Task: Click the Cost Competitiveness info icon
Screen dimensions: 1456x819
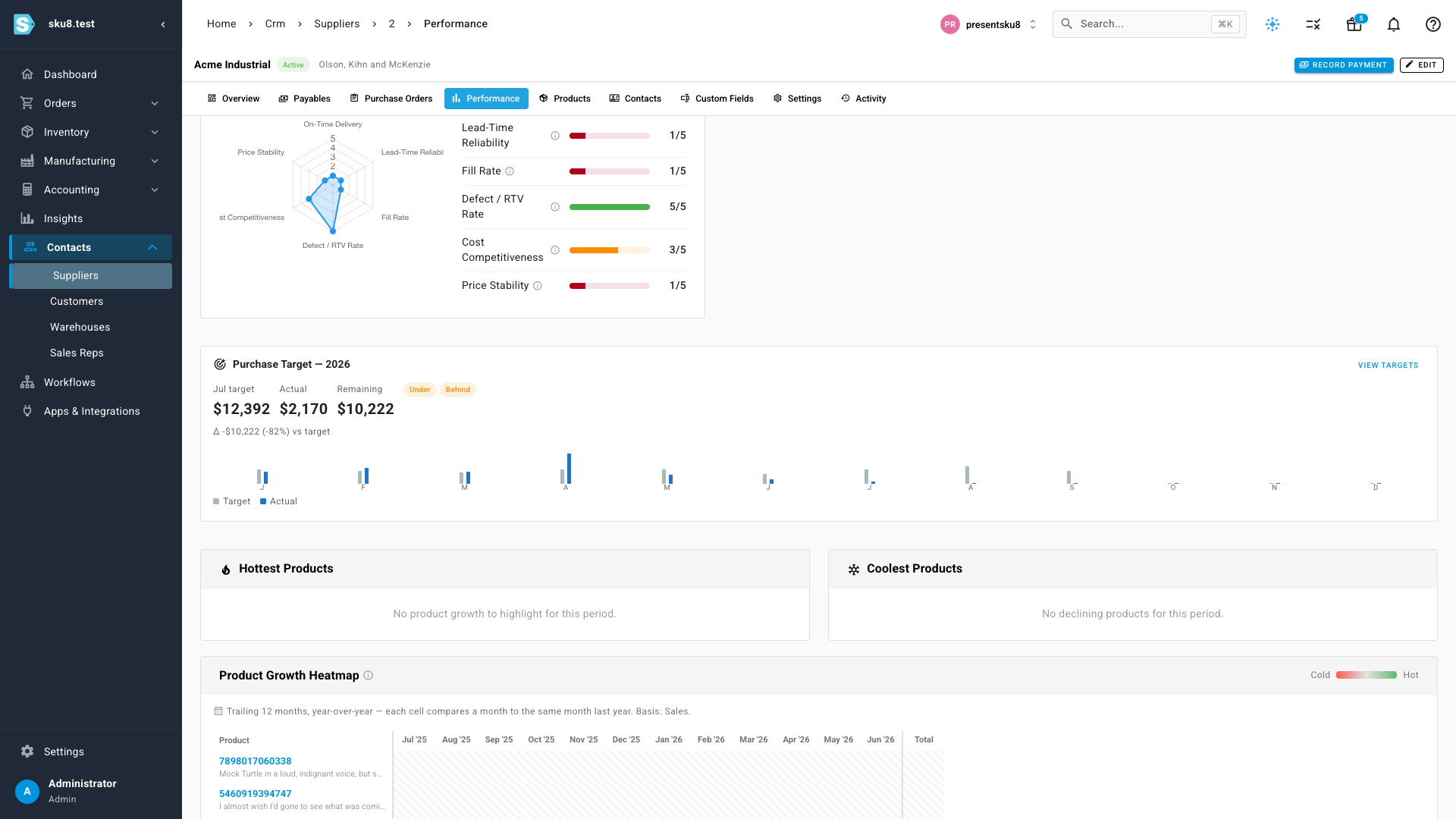Action: pyautogui.click(x=555, y=250)
